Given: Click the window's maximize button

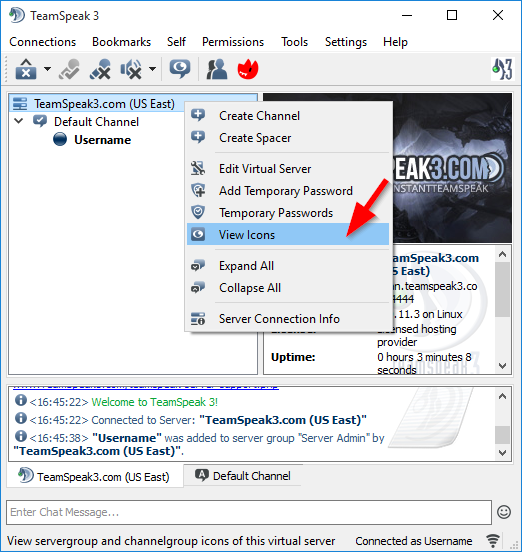Looking at the screenshot, I should [452, 15].
